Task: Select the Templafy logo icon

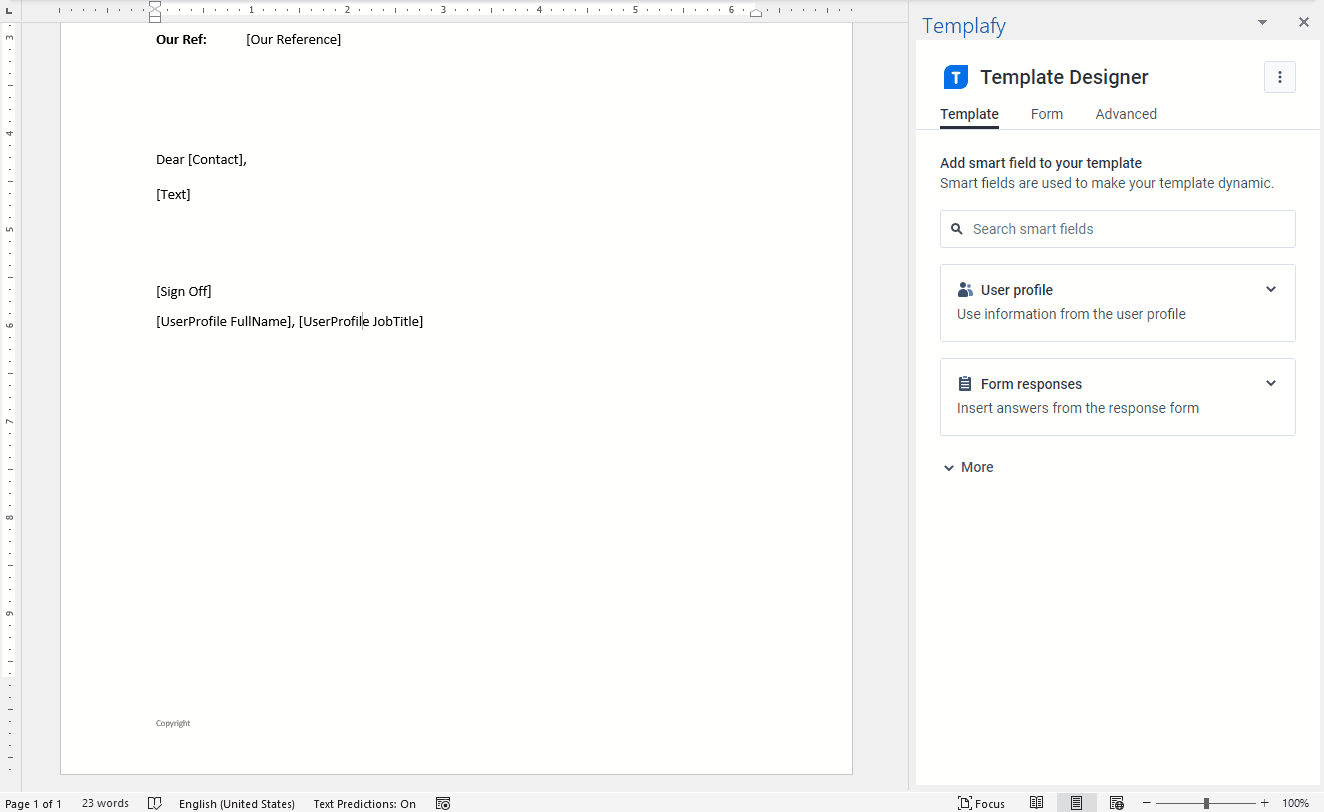Action: pyautogui.click(x=955, y=77)
